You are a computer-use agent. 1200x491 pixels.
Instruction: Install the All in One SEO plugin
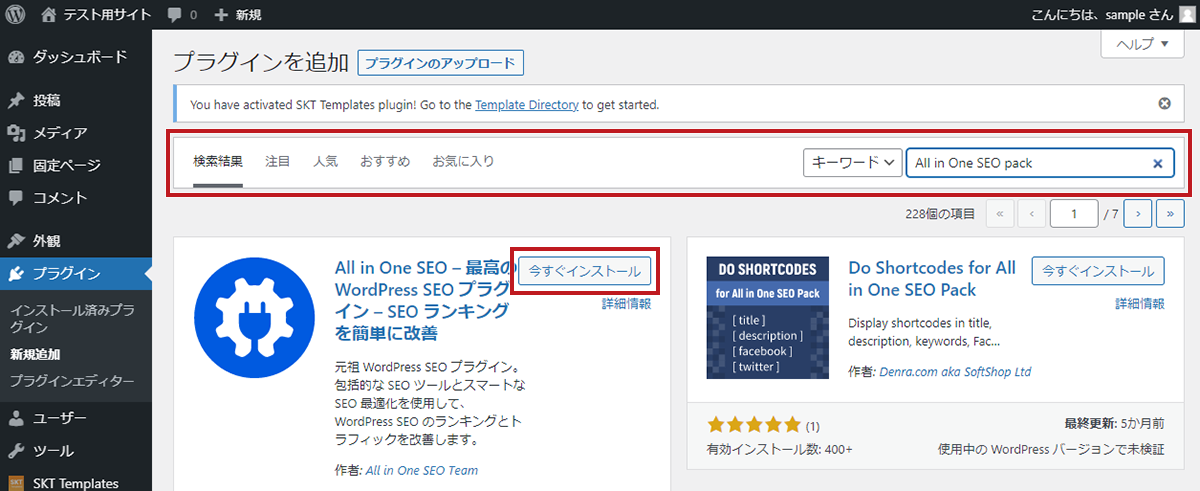pos(585,271)
